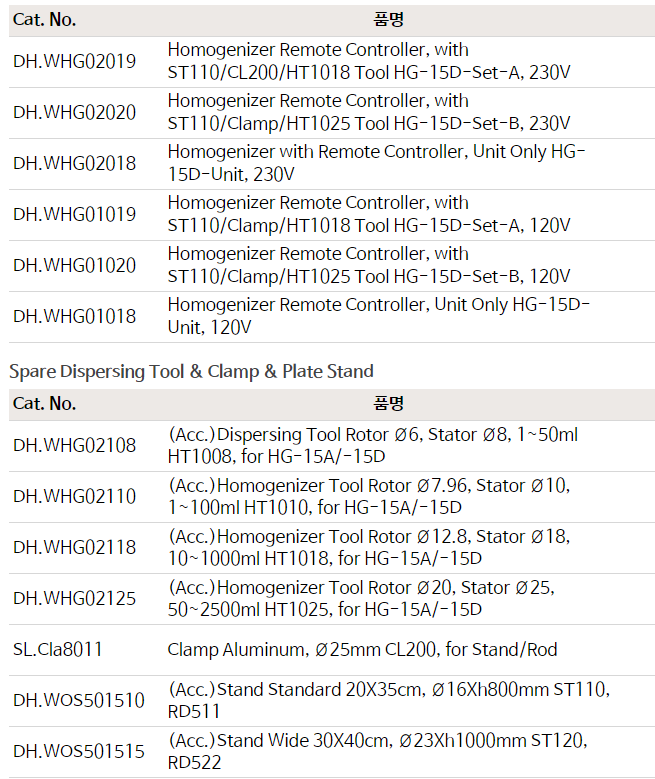
Task: Click the SL.Cla8011 catalog number
Action: click(x=58, y=650)
